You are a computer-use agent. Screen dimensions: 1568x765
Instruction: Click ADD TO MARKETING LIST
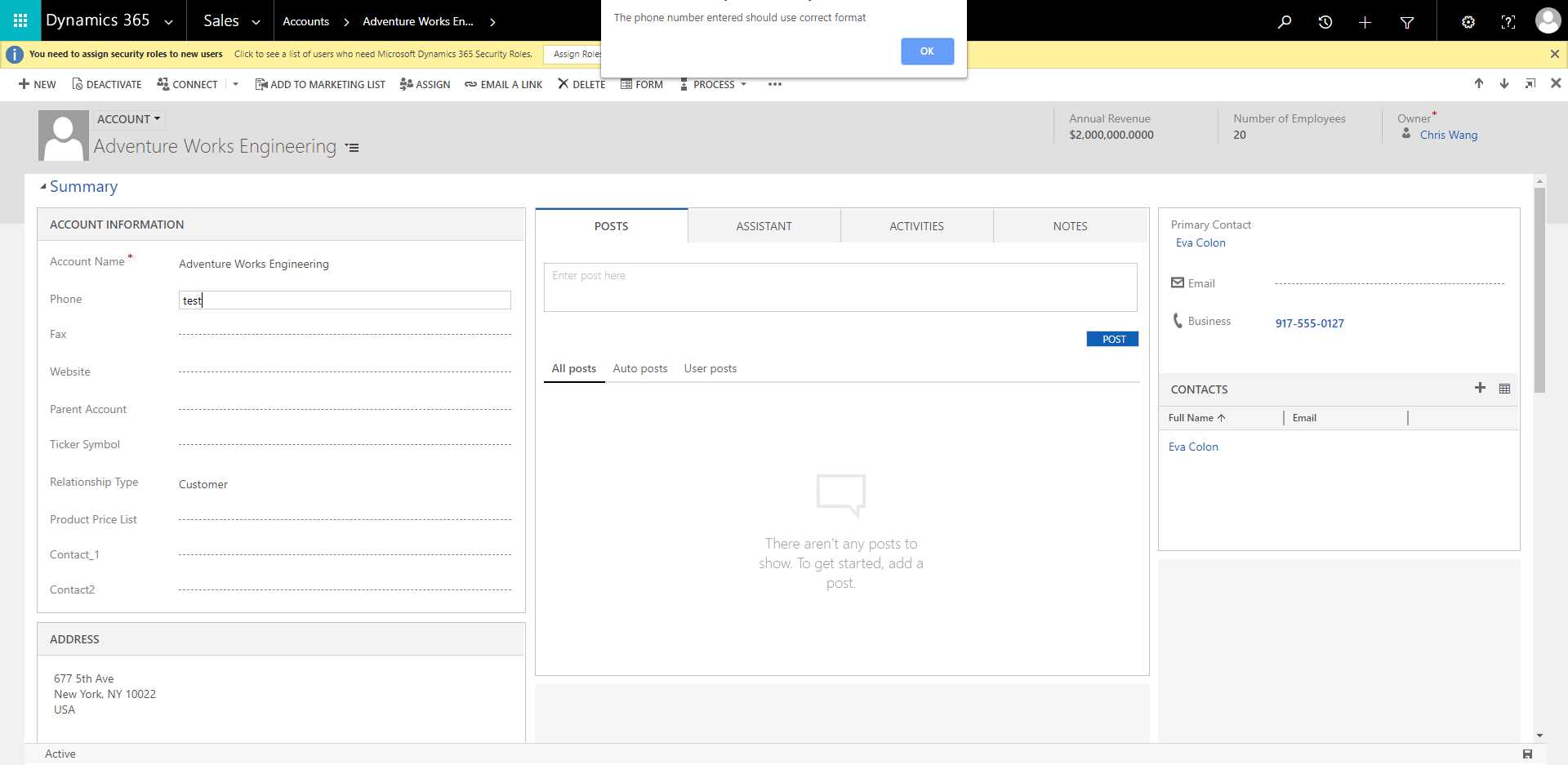[x=320, y=84]
